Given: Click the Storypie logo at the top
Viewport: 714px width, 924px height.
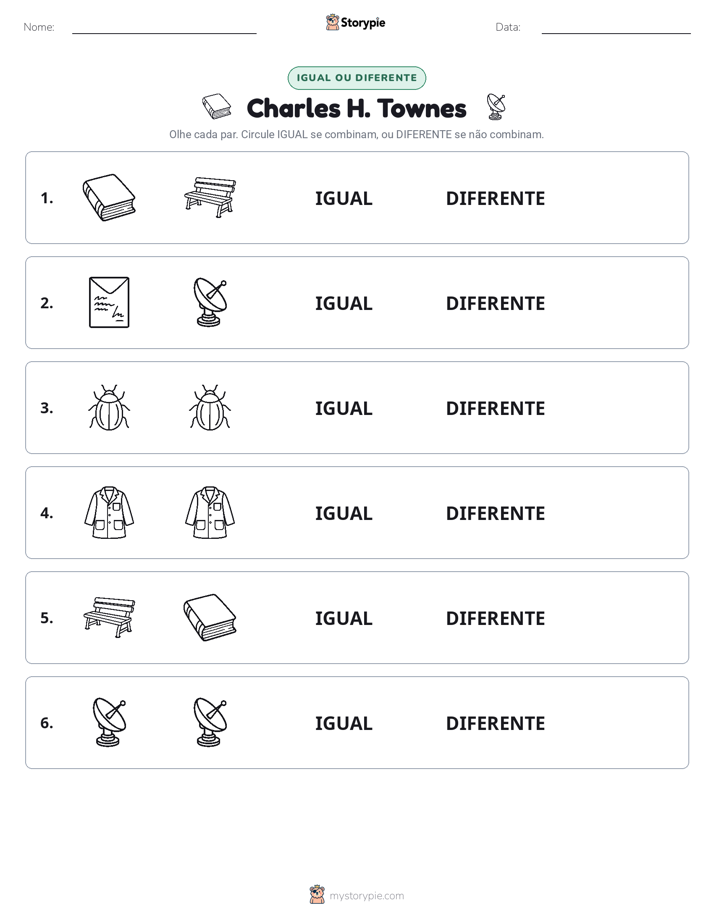Looking at the screenshot, I should click(356, 22).
